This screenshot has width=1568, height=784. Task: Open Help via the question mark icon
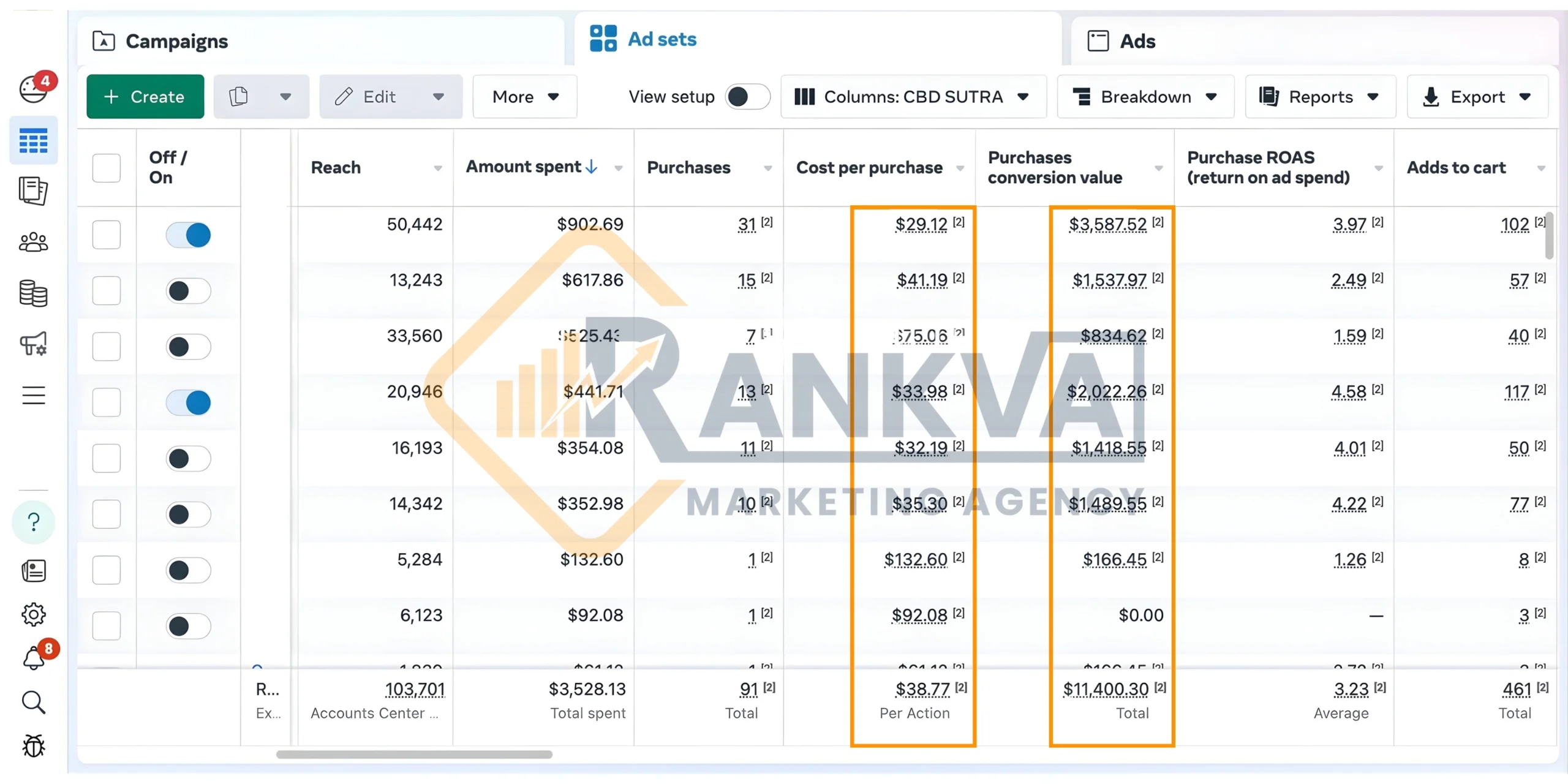tap(34, 522)
